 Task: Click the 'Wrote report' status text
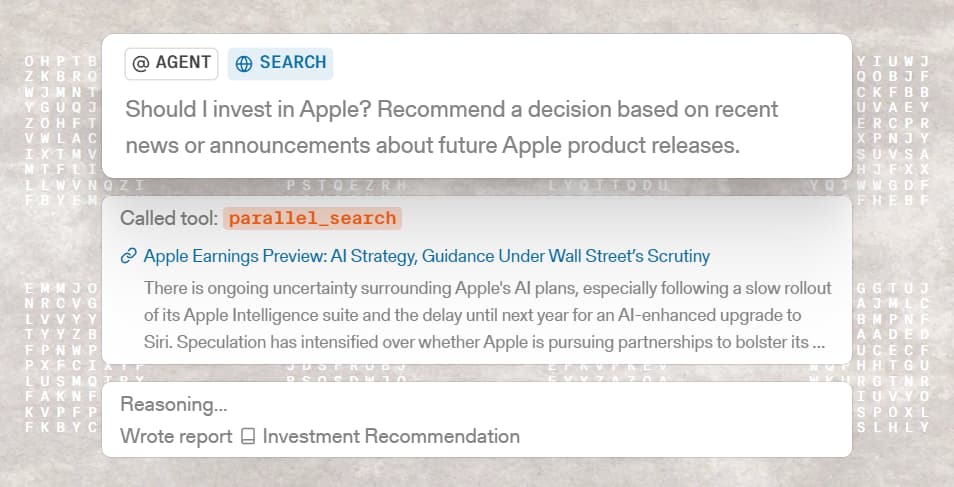coord(176,436)
